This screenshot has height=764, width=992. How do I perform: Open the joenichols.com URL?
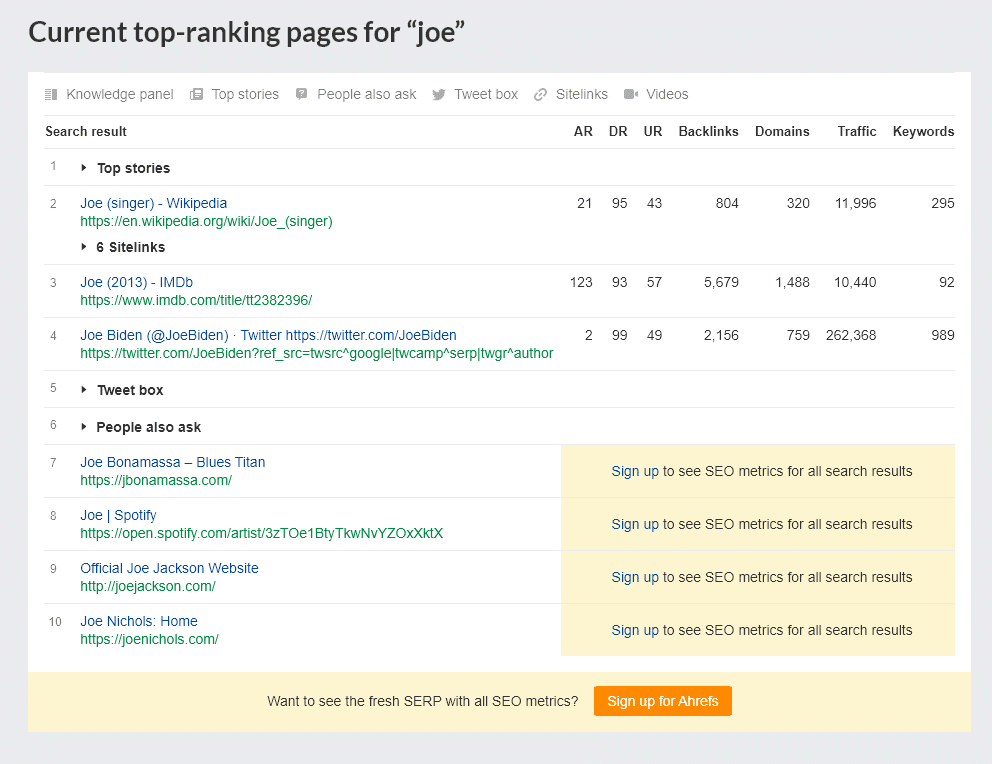tap(149, 639)
